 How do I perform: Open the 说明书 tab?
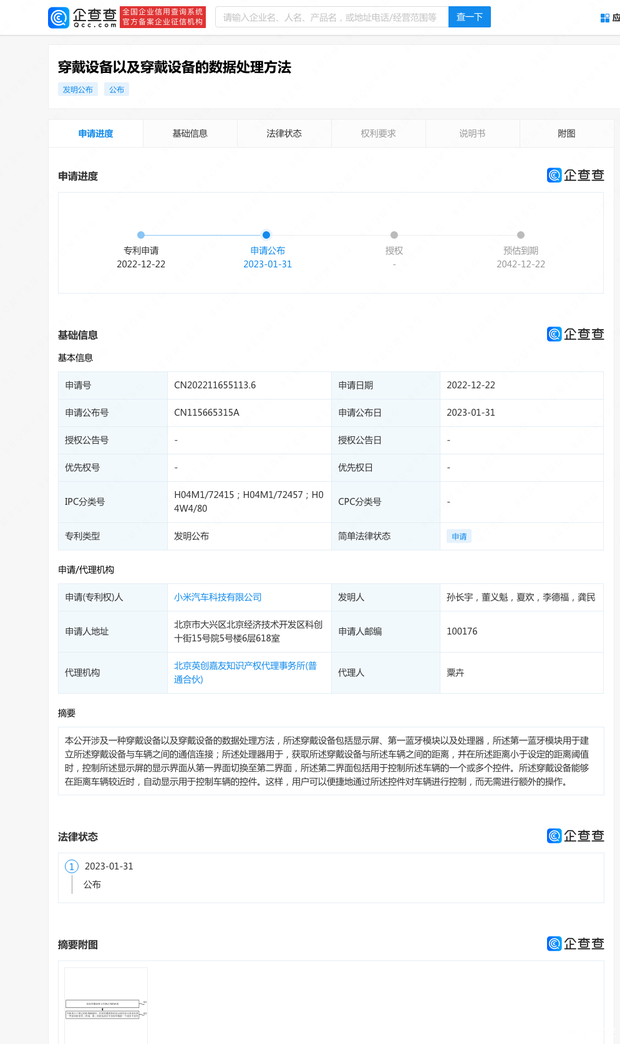tap(472, 133)
